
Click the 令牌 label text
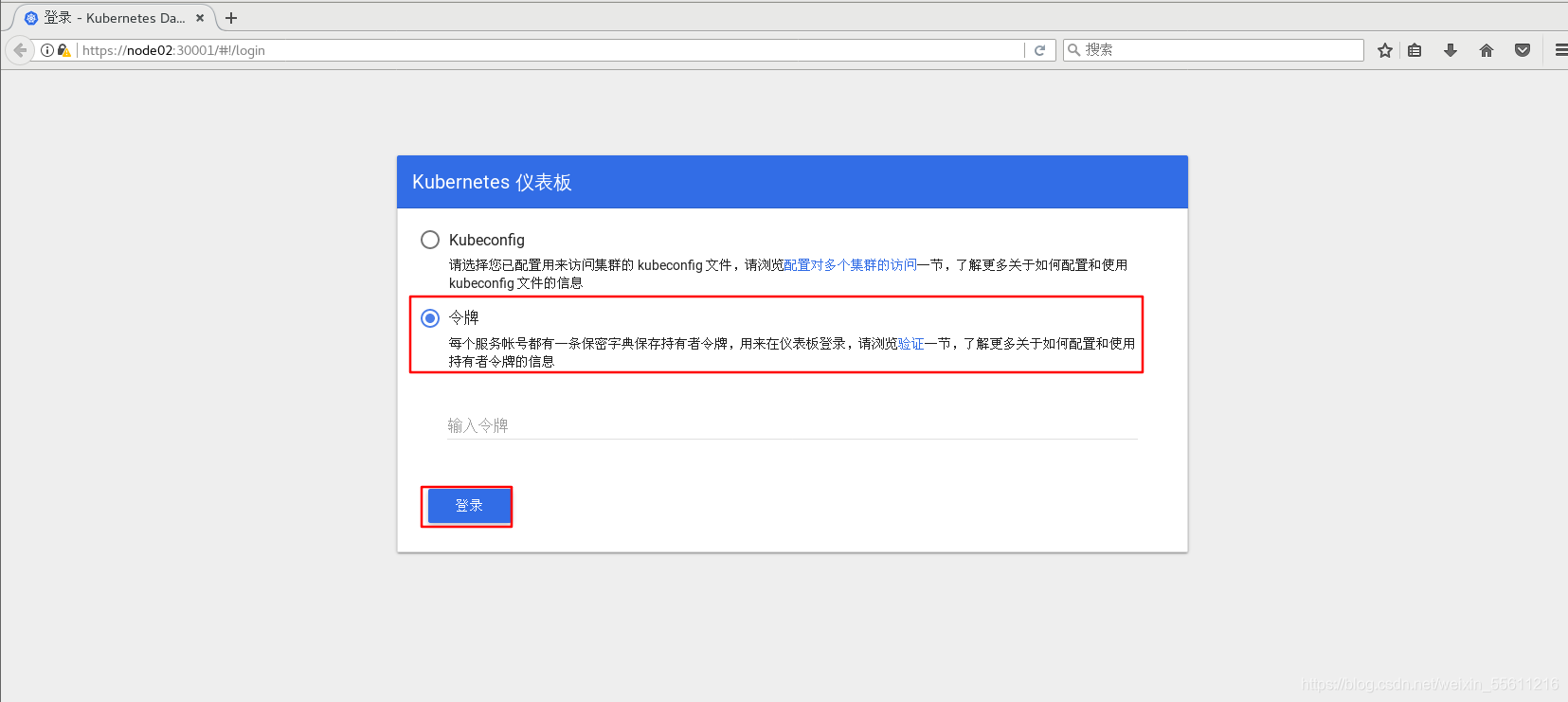(464, 318)
